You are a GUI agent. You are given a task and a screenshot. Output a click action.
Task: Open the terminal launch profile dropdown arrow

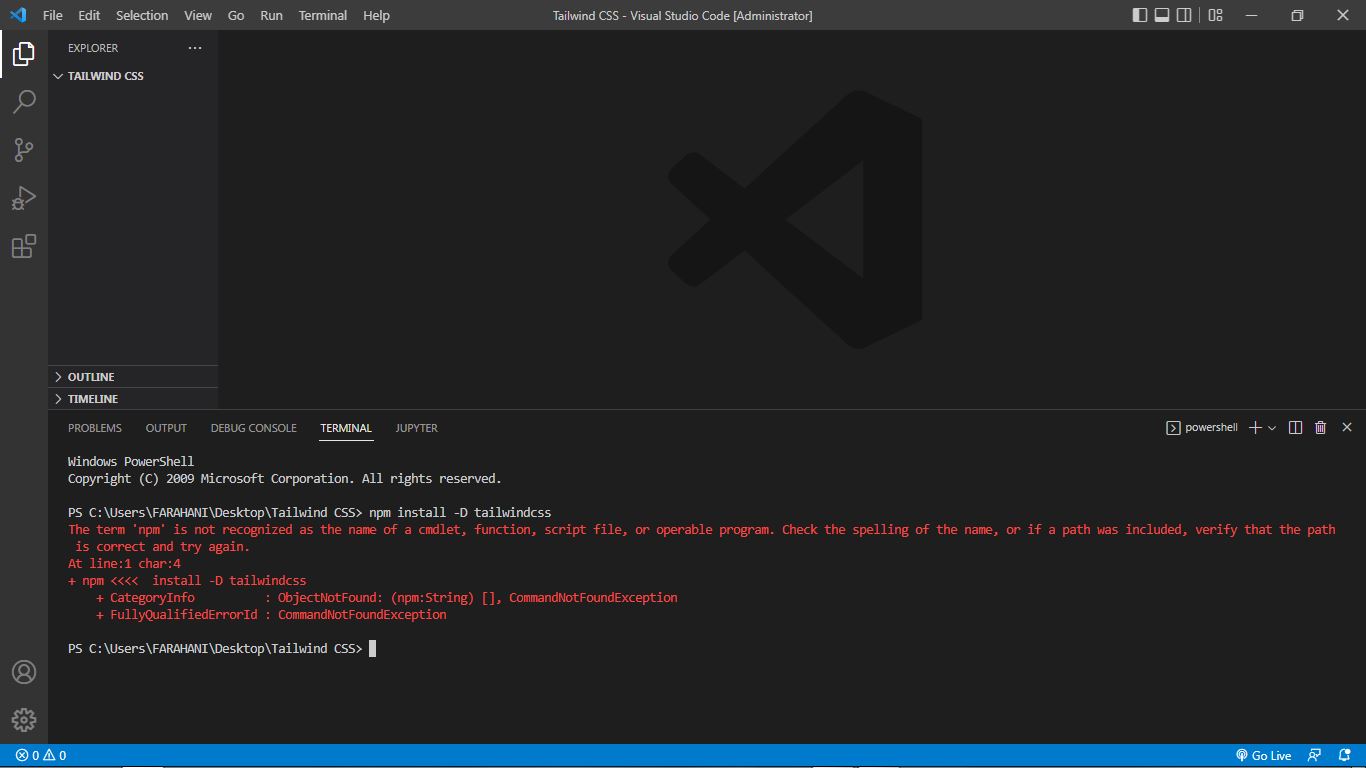click(x=1272, y=428)
